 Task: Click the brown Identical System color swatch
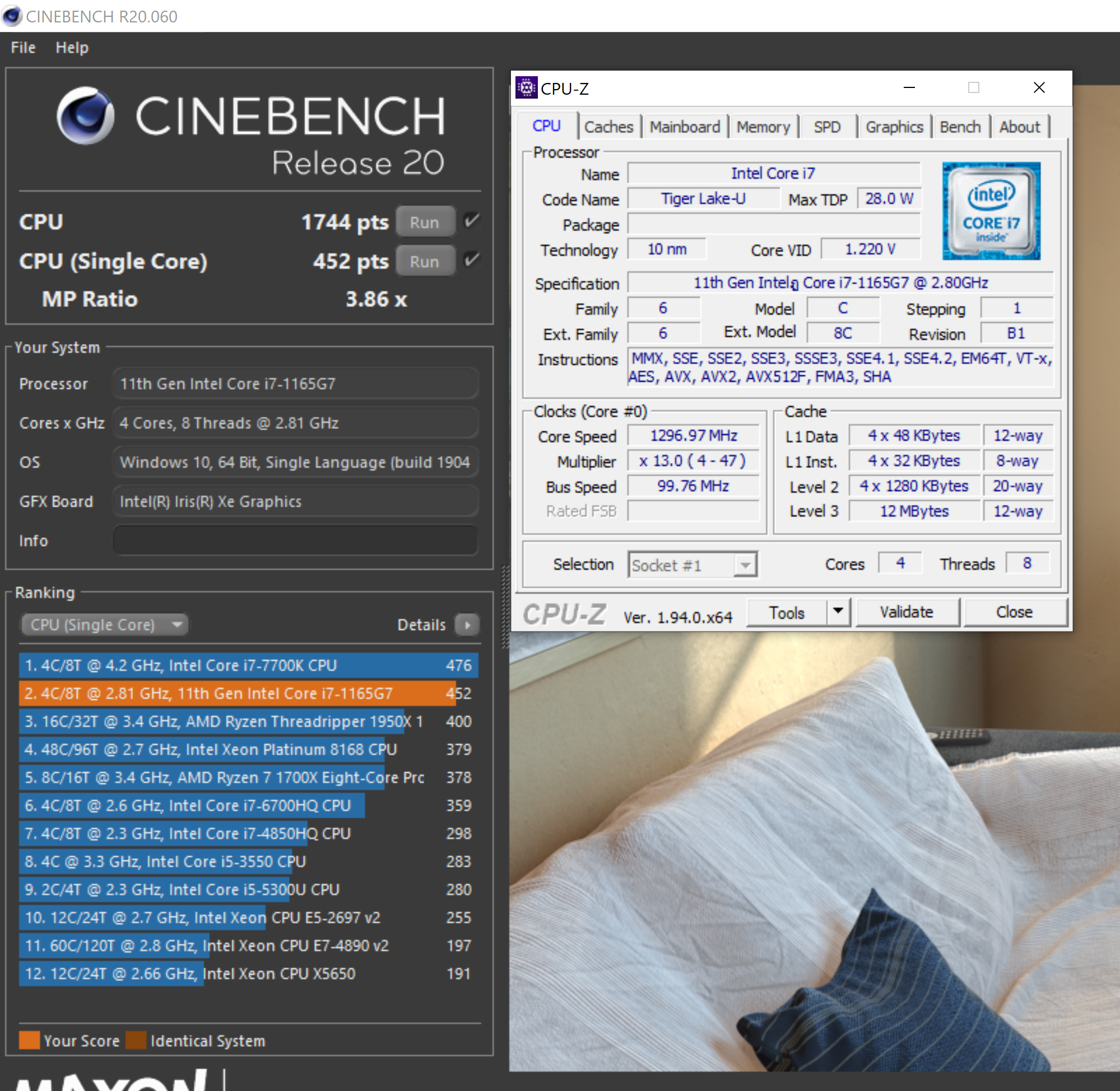[136, 1040]
